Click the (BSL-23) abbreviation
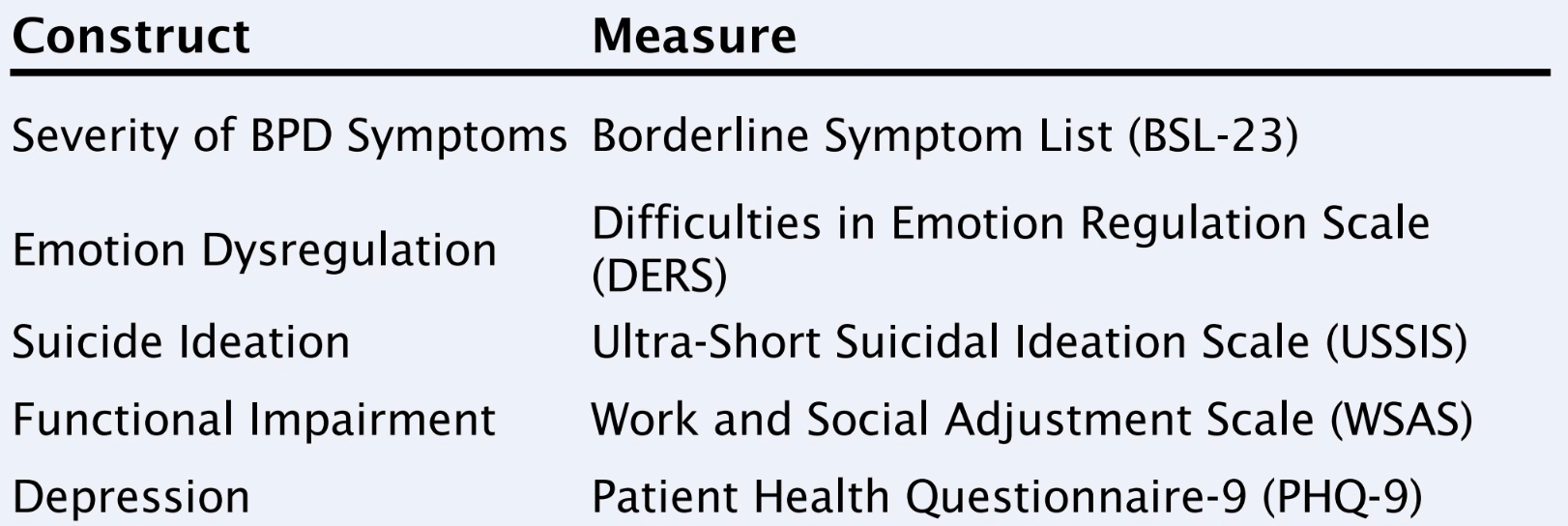The height and width of the screenshot is (526, 1568). [1212, 136]
